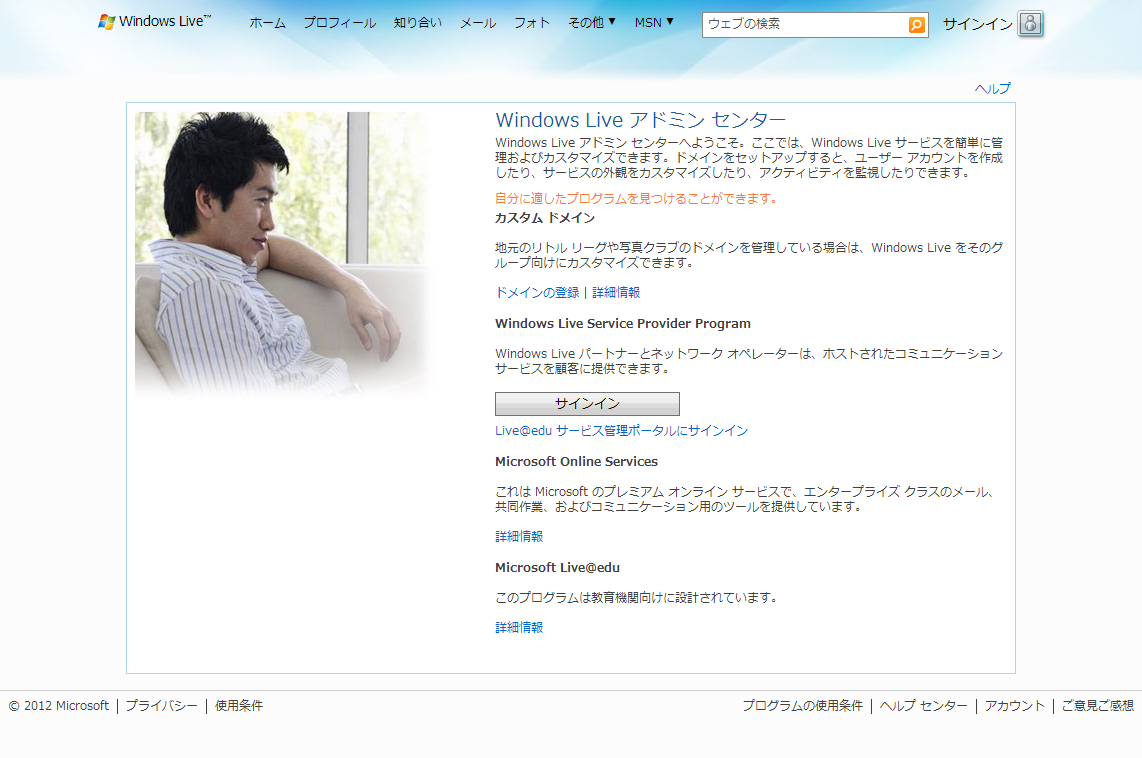Click the プライバシー footer link
The height and width of the screenshot is (758, 1142).
point(161,706)
